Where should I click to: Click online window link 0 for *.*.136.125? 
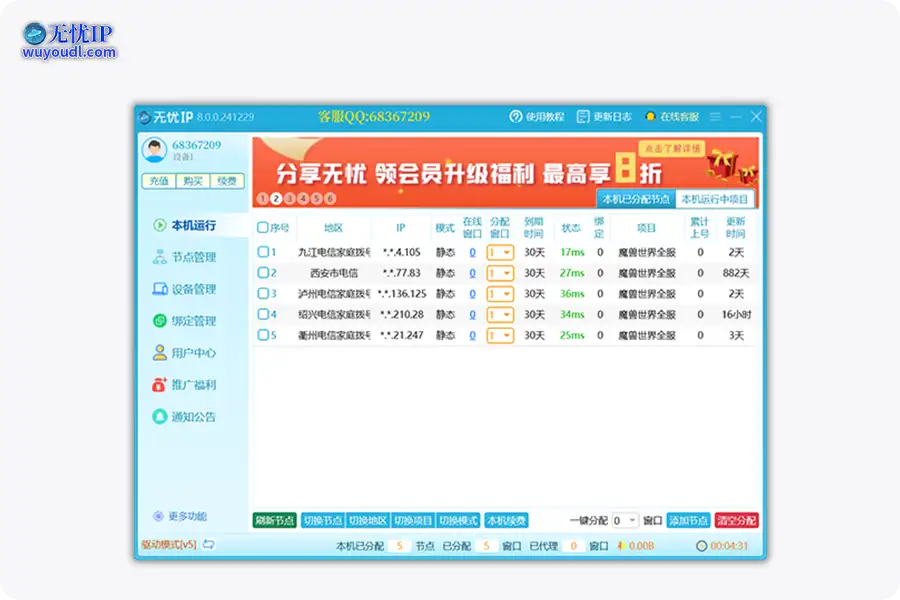pyautogui.click(x=472, y=294)
